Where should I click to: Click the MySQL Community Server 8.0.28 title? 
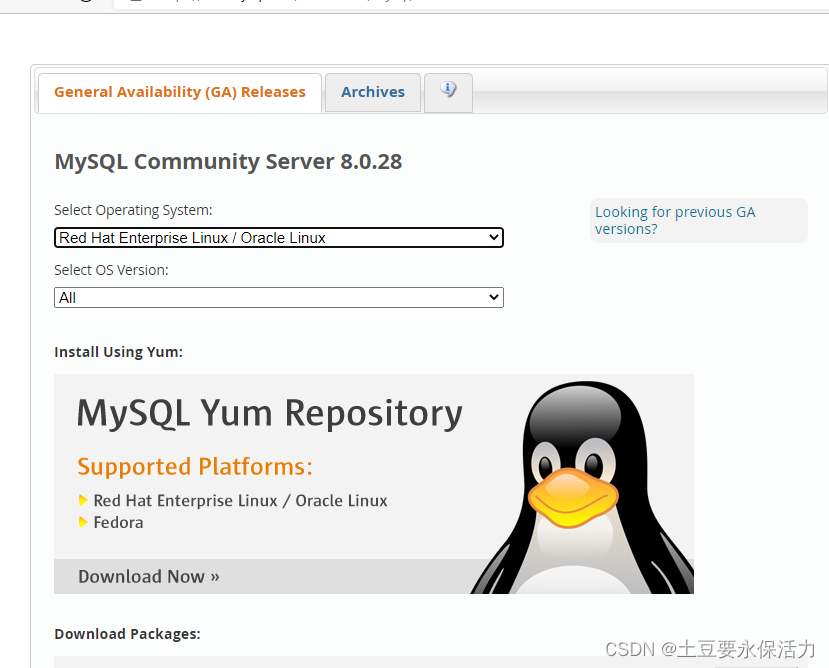[x=228, y=161]
